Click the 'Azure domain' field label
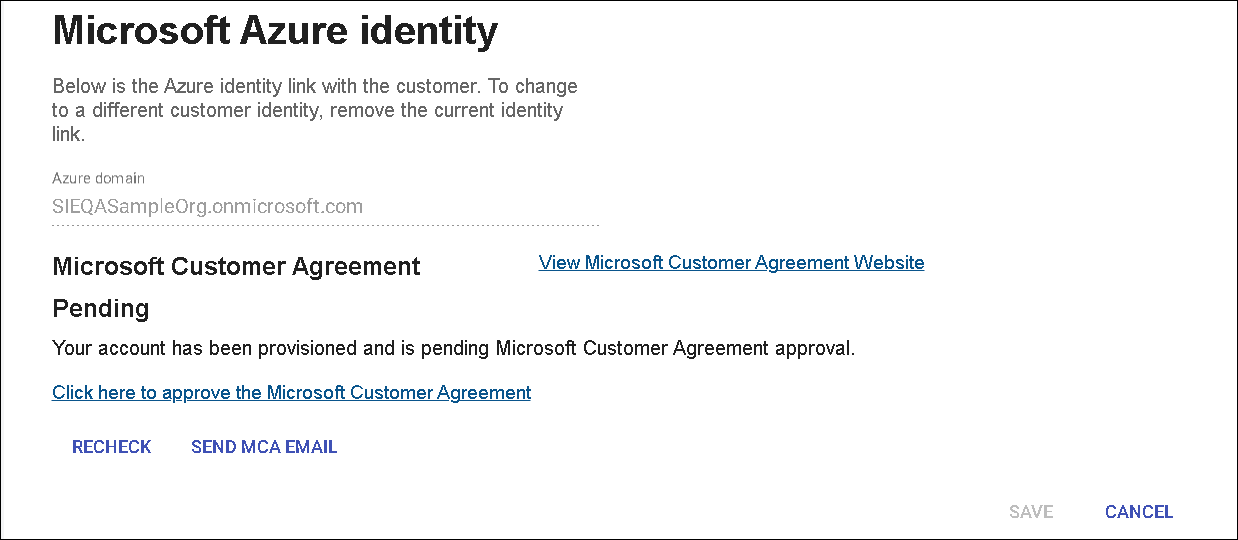The width and height of the screenshot is (1238, 540). [x=98, y=179]
